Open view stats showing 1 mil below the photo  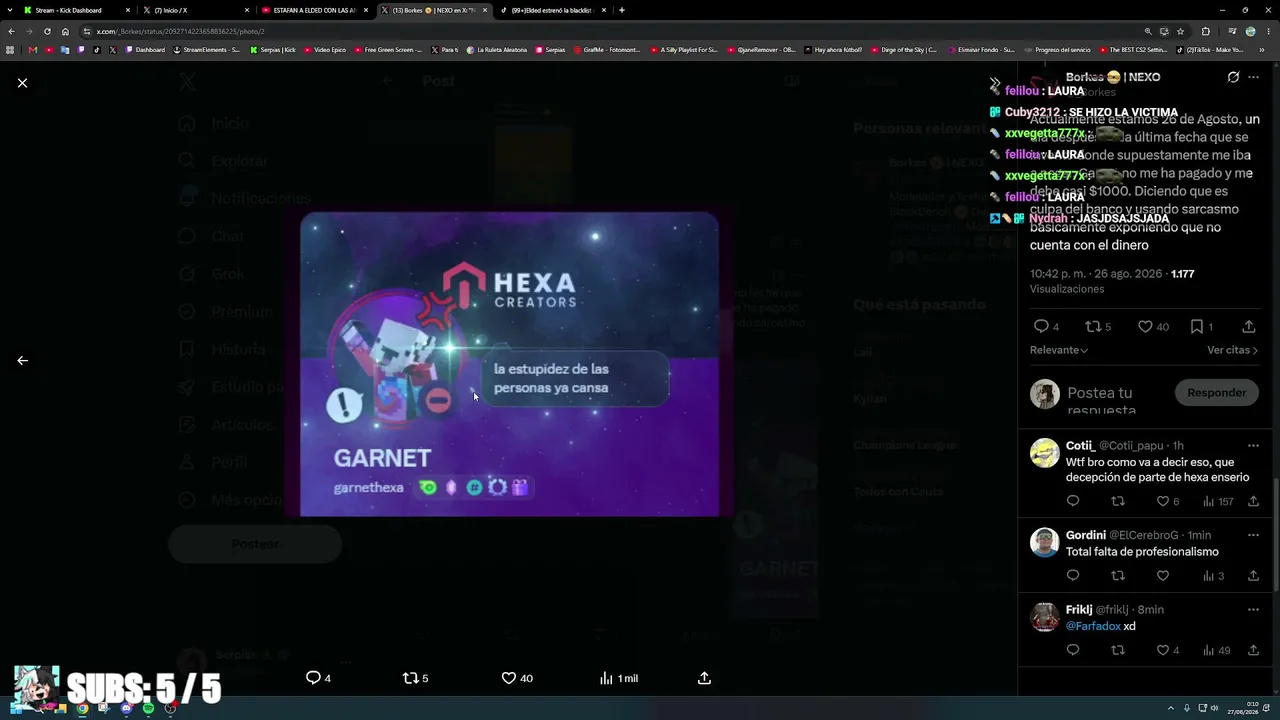point(618,678)
